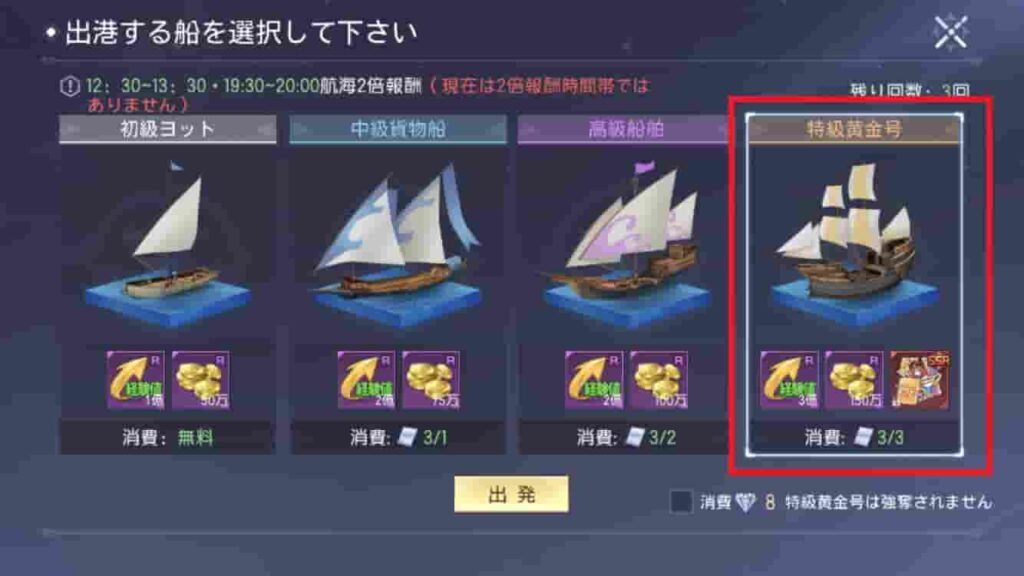This screenshot has height=576, width=1024.
Task: Close the ship selection dialog
Action: [950, 32]
